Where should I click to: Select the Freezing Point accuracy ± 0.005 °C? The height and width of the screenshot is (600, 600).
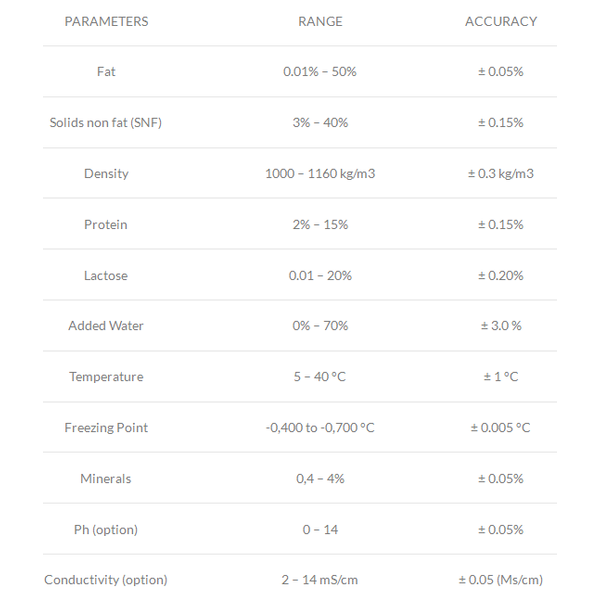(x=501, y=427)
